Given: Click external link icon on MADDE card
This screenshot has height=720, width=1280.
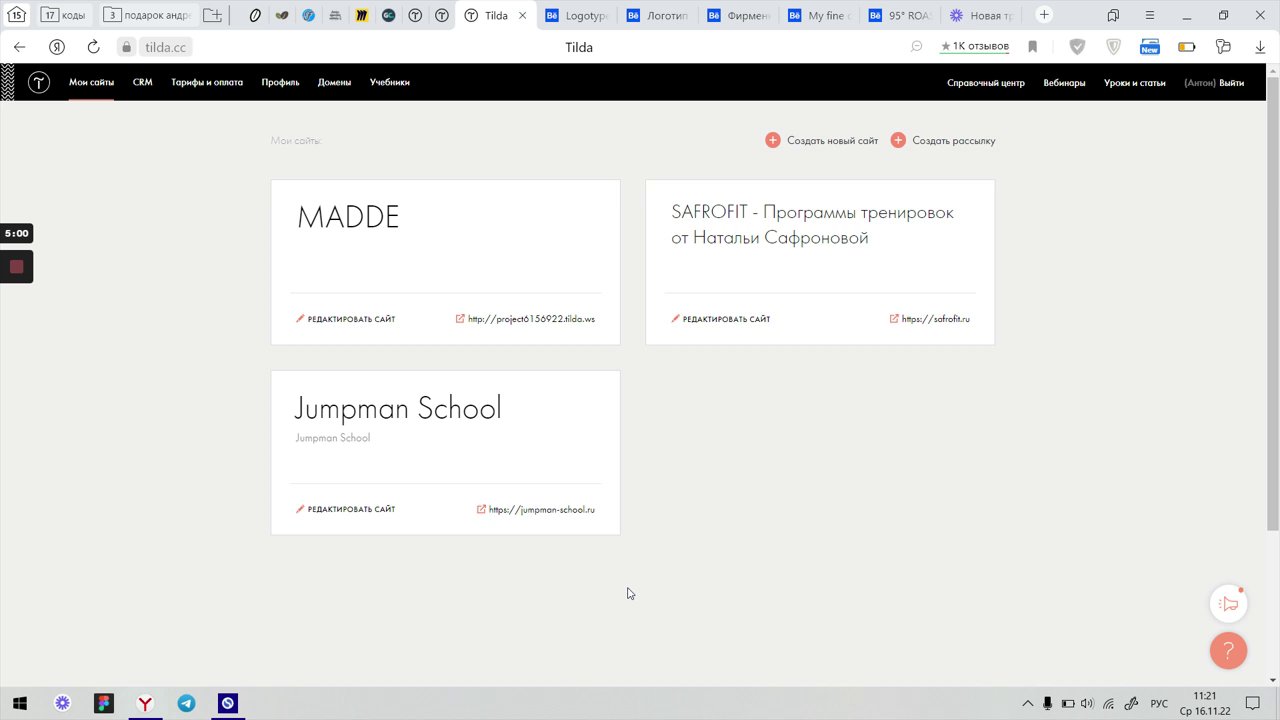Looking at the screenshot, I should pyautogui.click(x=460, y=319).
